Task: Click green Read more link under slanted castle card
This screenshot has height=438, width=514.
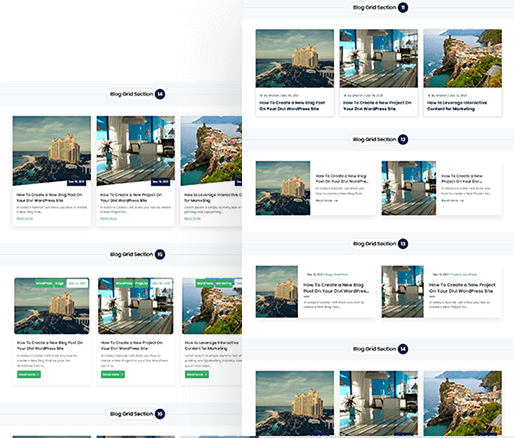Action: click(25, 219)
